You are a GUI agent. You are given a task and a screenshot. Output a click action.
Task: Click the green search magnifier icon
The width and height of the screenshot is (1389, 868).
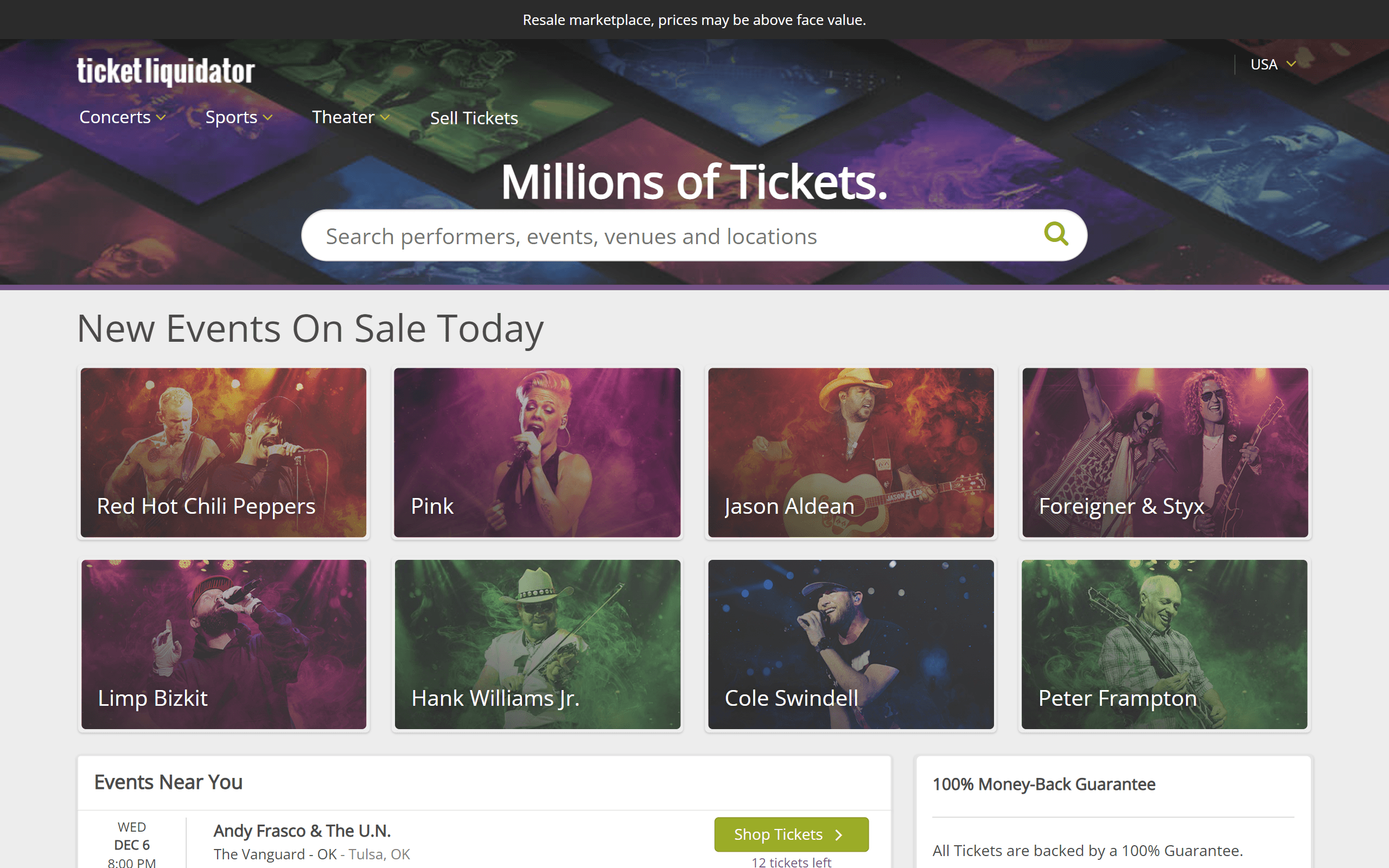pyautogui.click(x=1055, y=234)
